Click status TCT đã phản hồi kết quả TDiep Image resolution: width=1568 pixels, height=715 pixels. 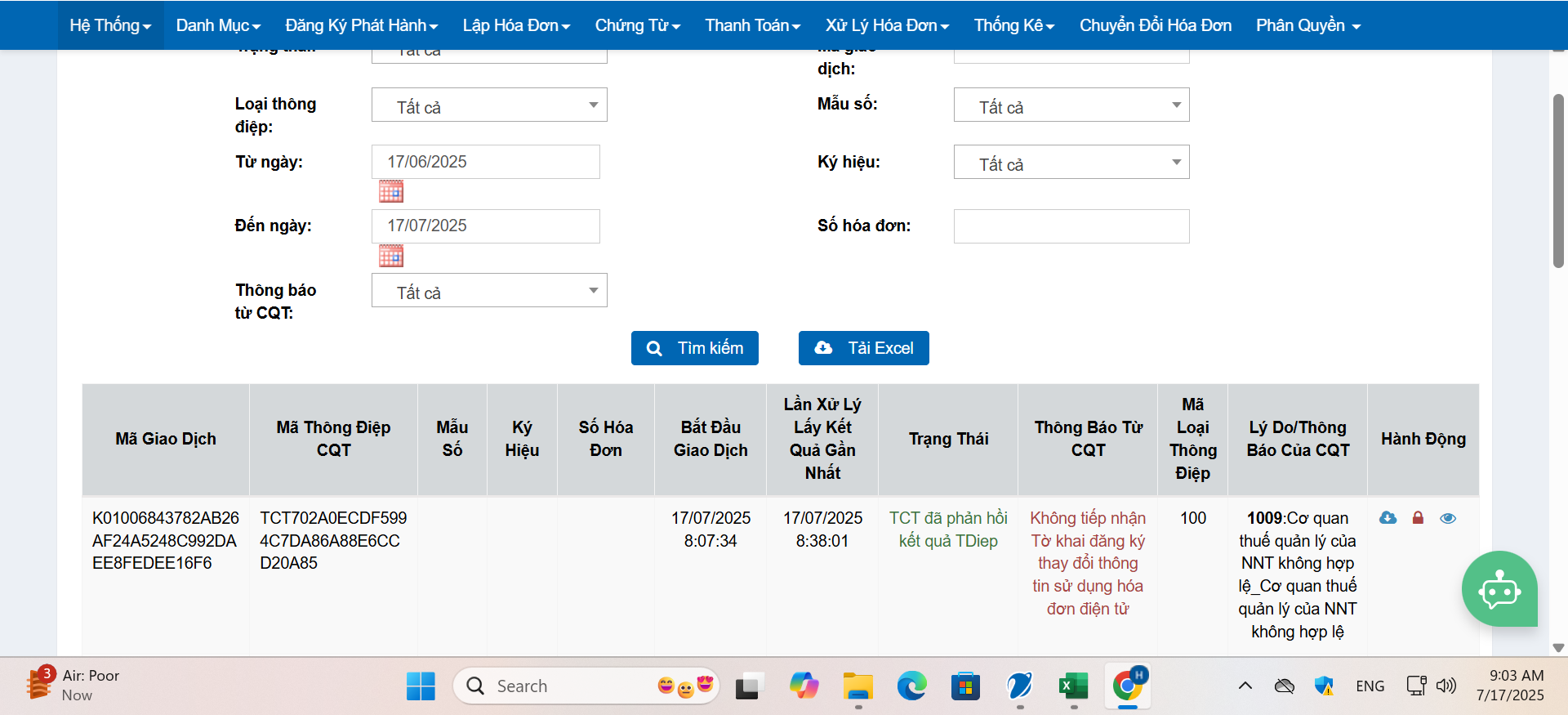click(x=948, y=530)
